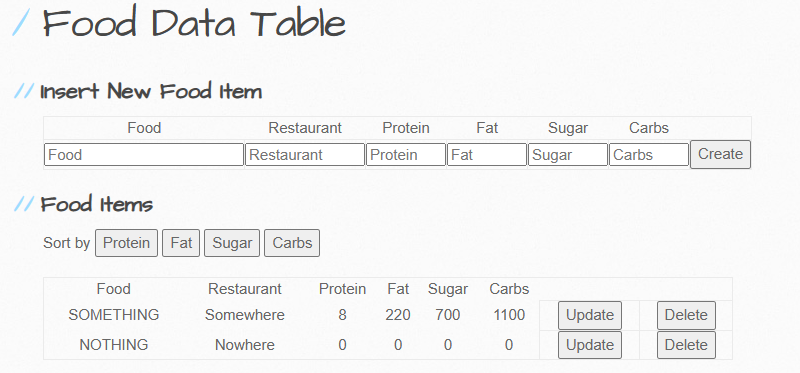The width and height of the screenshot is (800, 373).
Task: Select the Restaurant input field
Action: [x=305, y=155]
